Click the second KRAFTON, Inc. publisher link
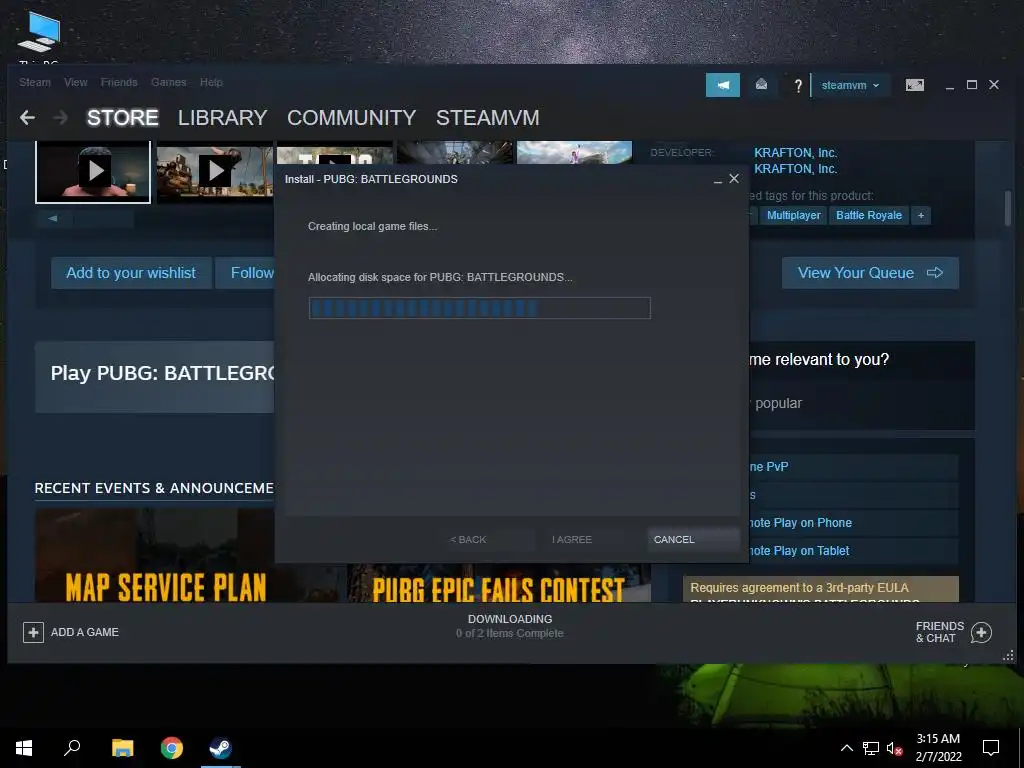The width and height of the screenshot is (1024, 768). click(795, 169)
